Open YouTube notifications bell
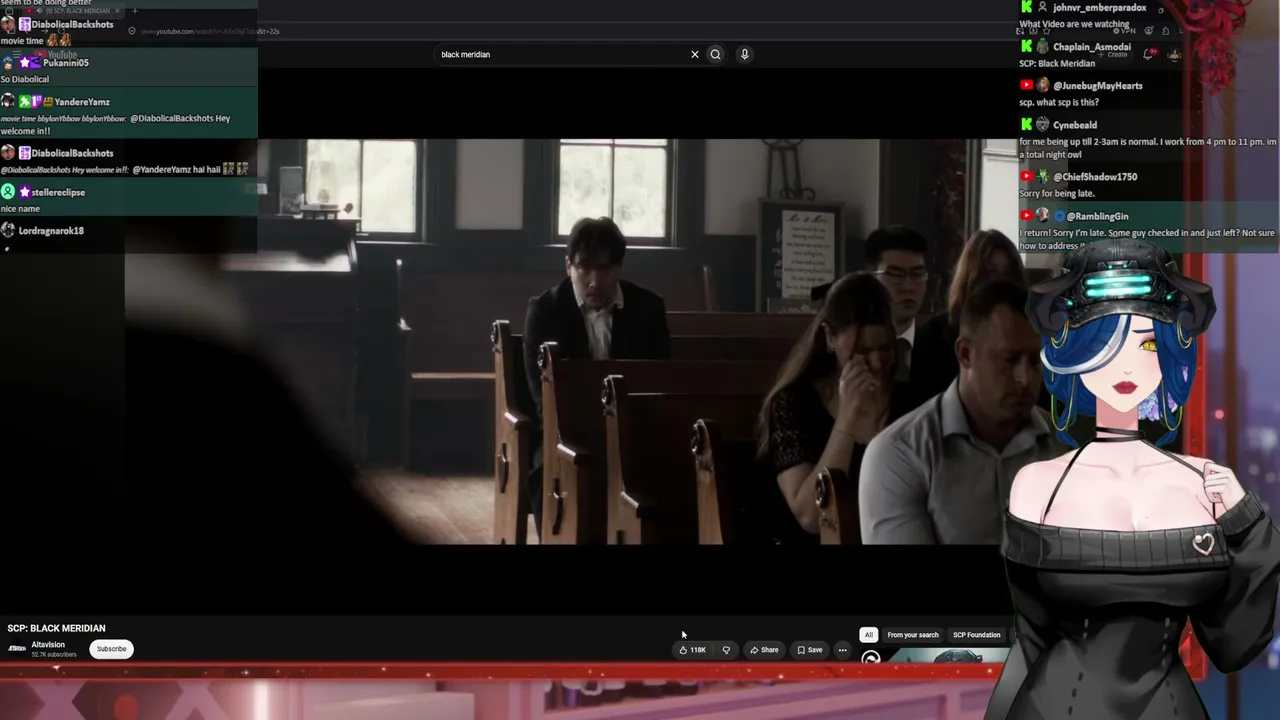The width and height of the screenshot is (1280, 720). 1148,54
